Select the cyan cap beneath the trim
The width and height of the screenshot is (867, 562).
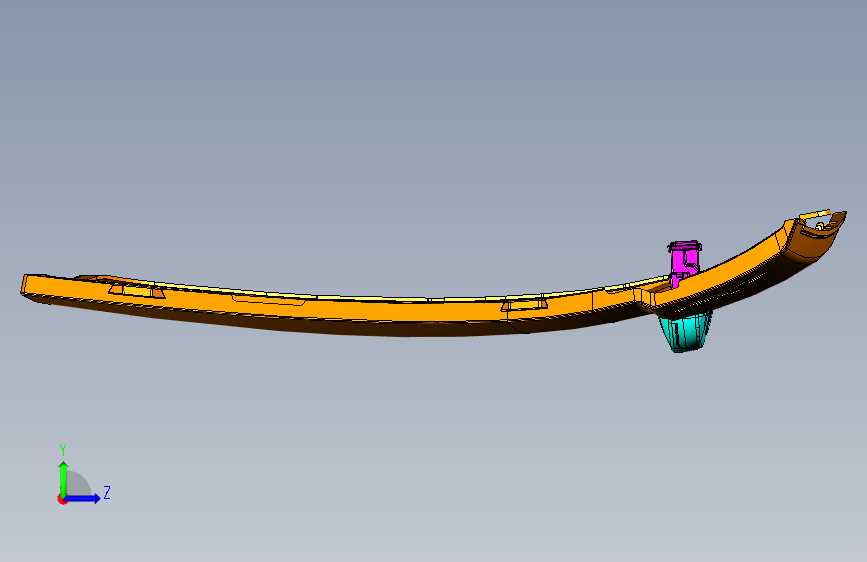tap(685, 331)
